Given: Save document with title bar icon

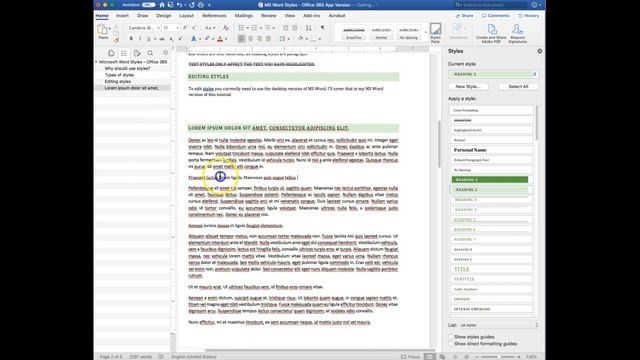Looking at the screenshot, I should pyautogui.click(x=170, y=5).
